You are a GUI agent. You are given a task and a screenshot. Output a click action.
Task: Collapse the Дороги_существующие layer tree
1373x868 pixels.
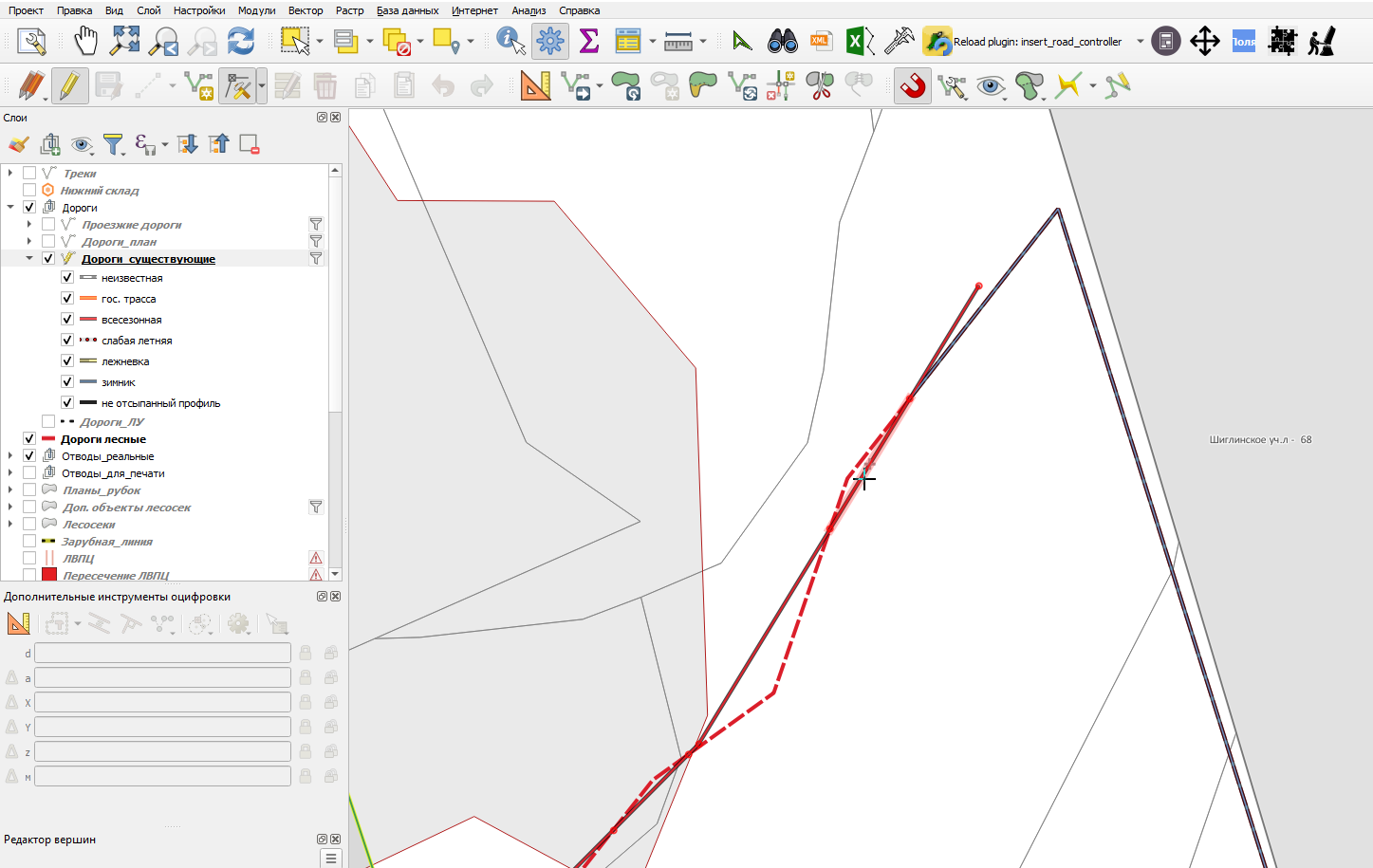(29, 258)
